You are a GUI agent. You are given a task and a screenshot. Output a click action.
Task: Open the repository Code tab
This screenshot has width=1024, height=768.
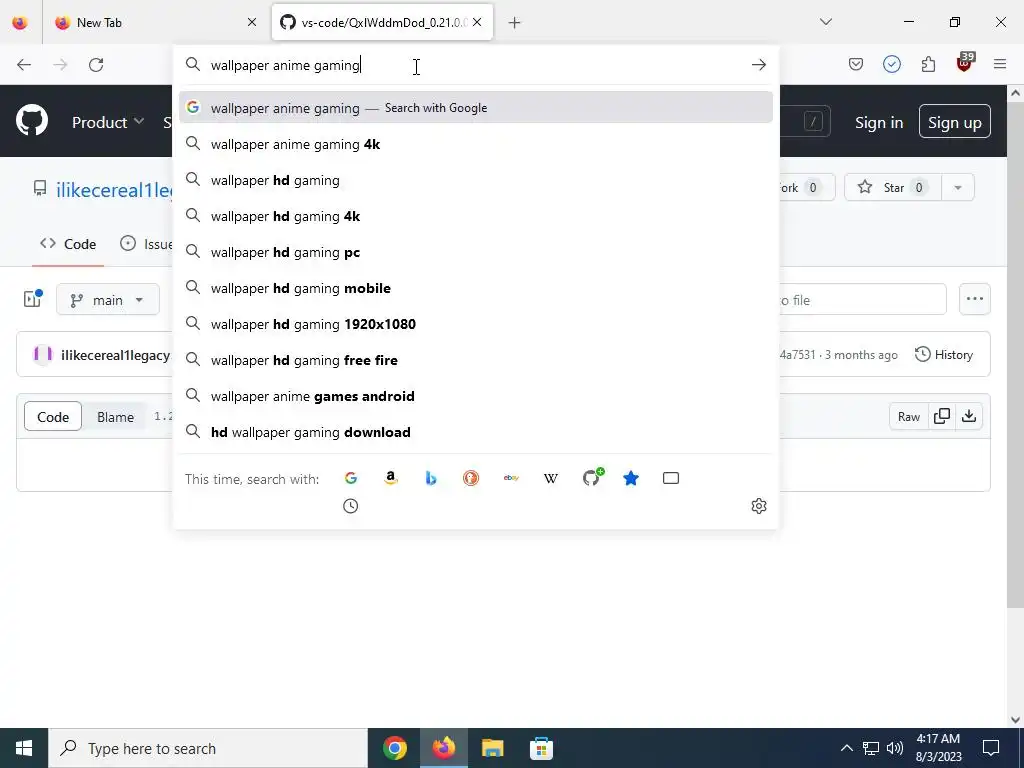tap(68, 244)
